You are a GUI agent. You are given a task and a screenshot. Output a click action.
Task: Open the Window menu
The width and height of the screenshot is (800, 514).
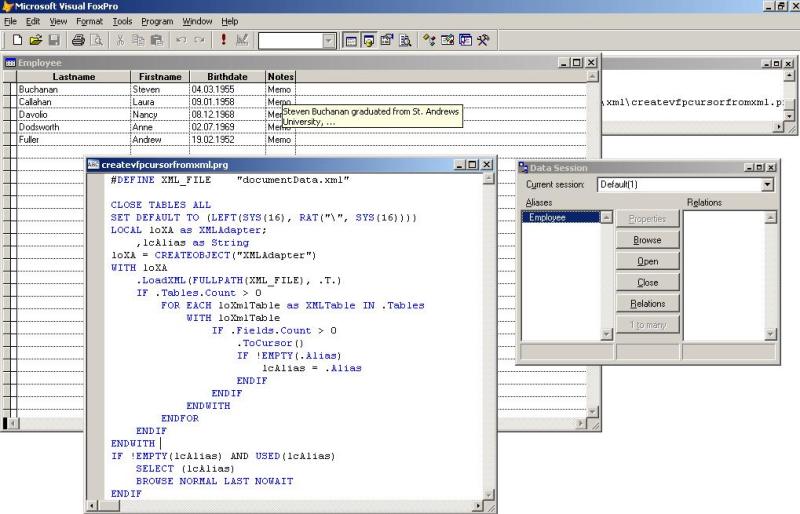coord(197,21)
